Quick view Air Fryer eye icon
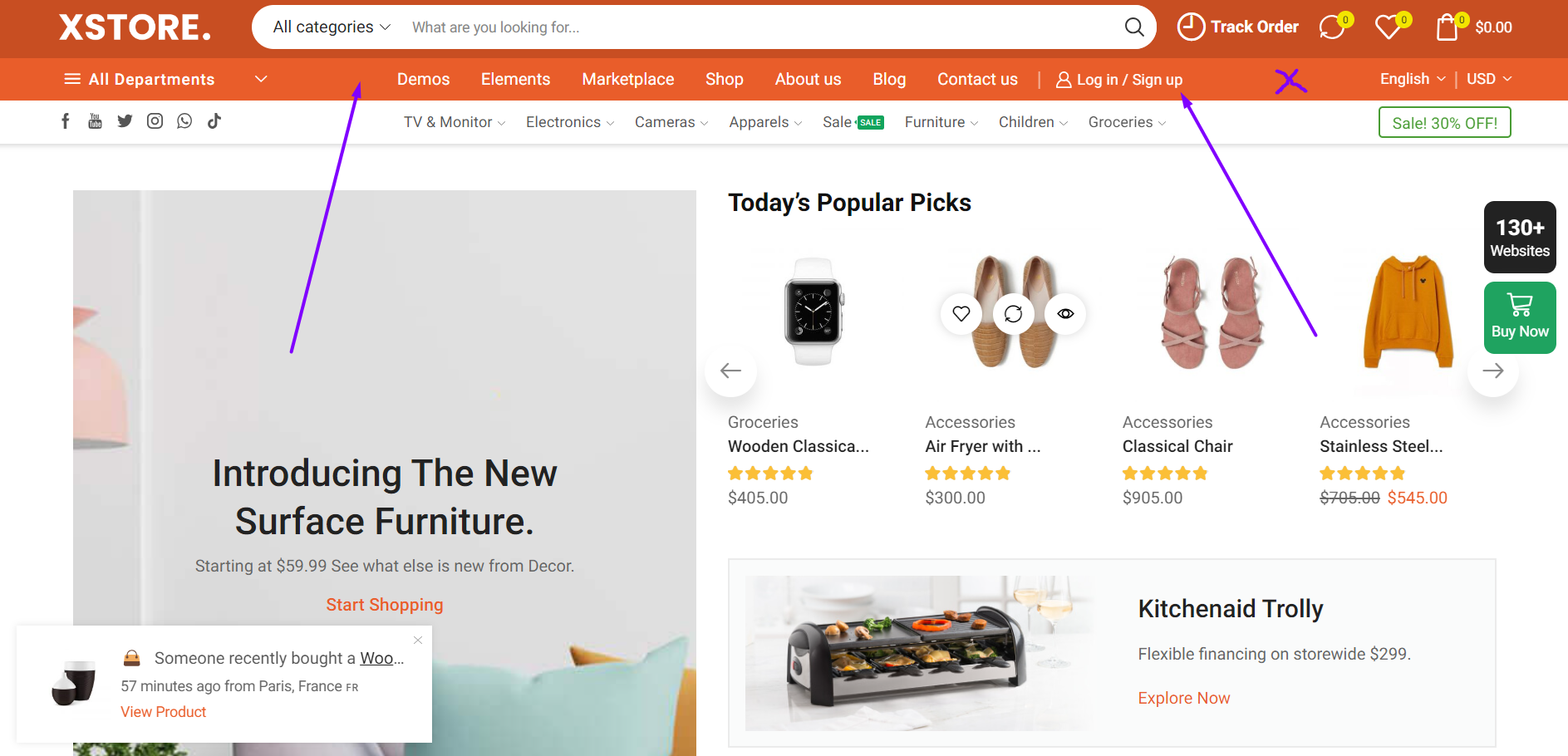The width and height of the screenshot is (1568, 756). (x=1065, y=314)
